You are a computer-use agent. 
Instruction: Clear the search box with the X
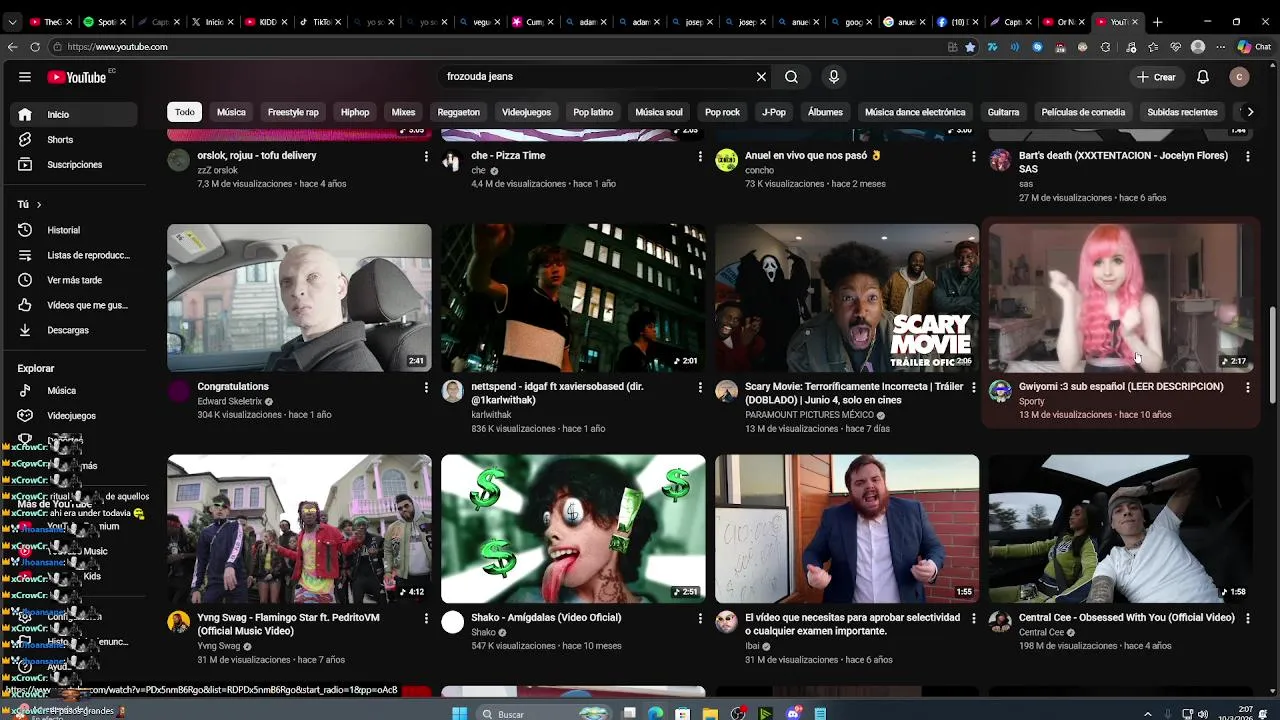(x=761, y=77)
